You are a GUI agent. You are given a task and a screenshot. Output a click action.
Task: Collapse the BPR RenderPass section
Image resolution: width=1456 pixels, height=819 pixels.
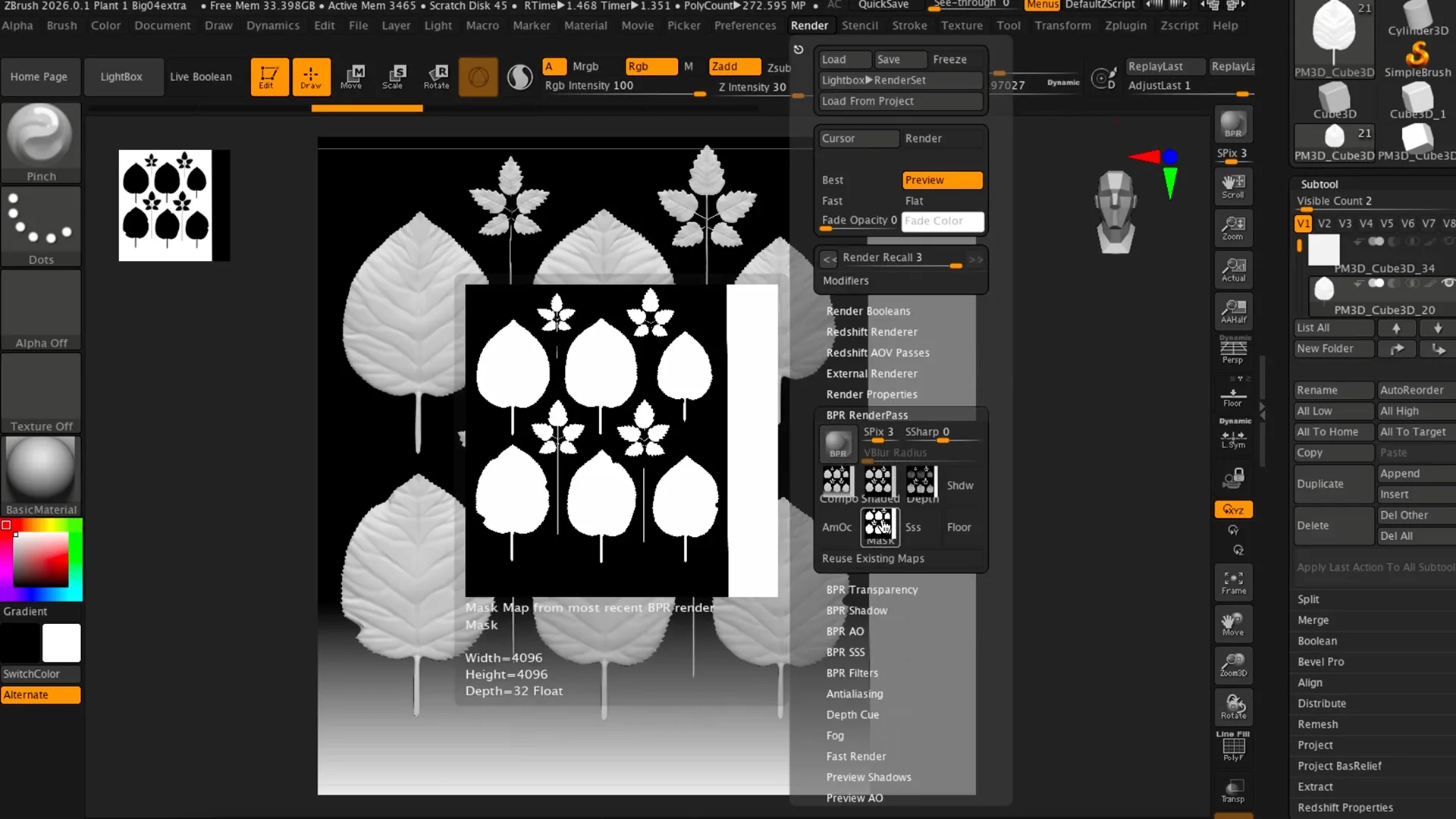tap(867, 415)
